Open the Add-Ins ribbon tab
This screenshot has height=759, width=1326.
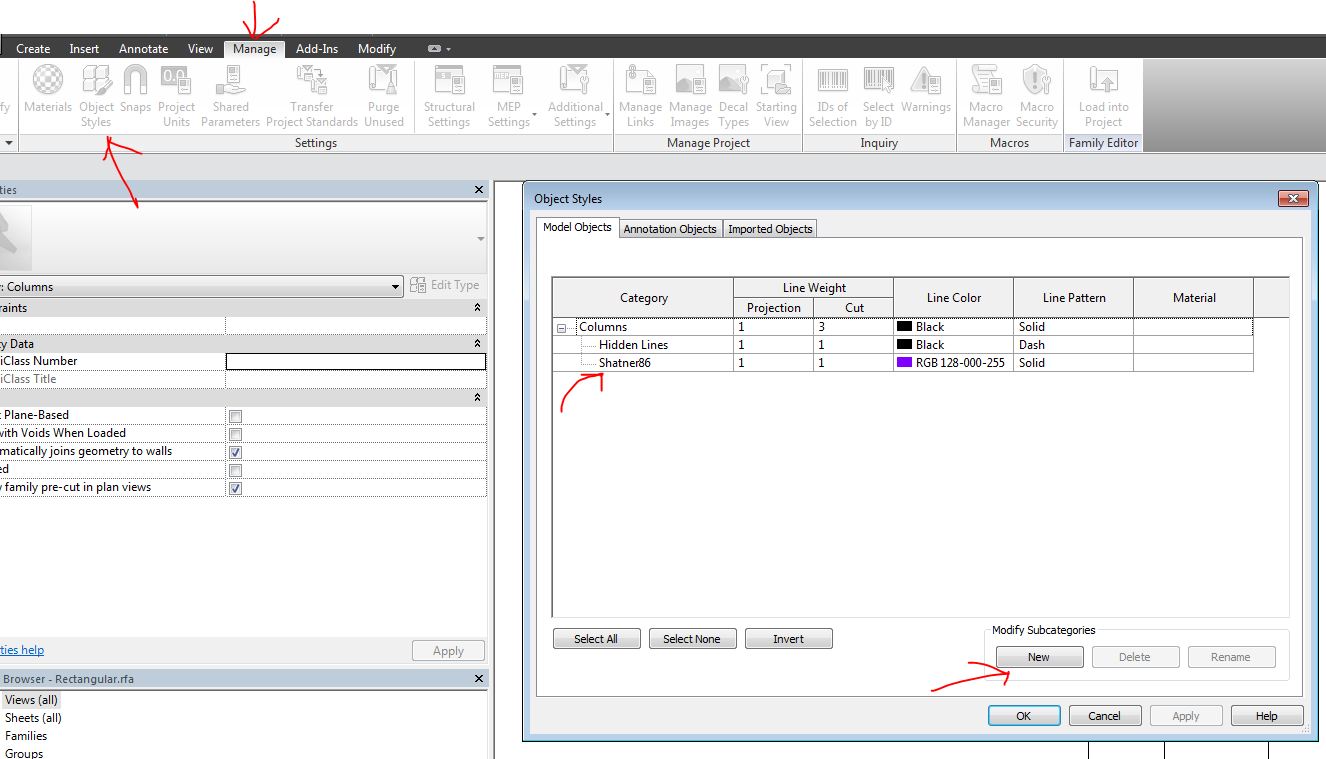click(316, 48)
